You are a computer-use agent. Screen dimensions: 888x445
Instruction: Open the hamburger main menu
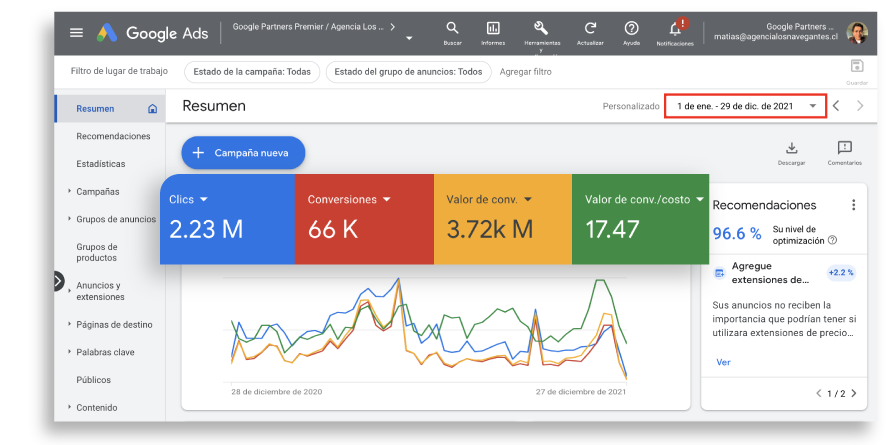point(76,33)
